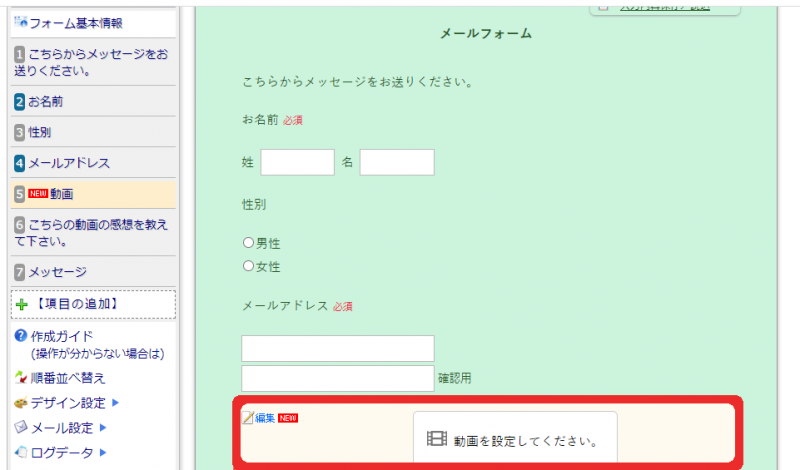Screen dimensions: 800x470
Task: Select the 女性 radio button
Action: pos(248,266)
